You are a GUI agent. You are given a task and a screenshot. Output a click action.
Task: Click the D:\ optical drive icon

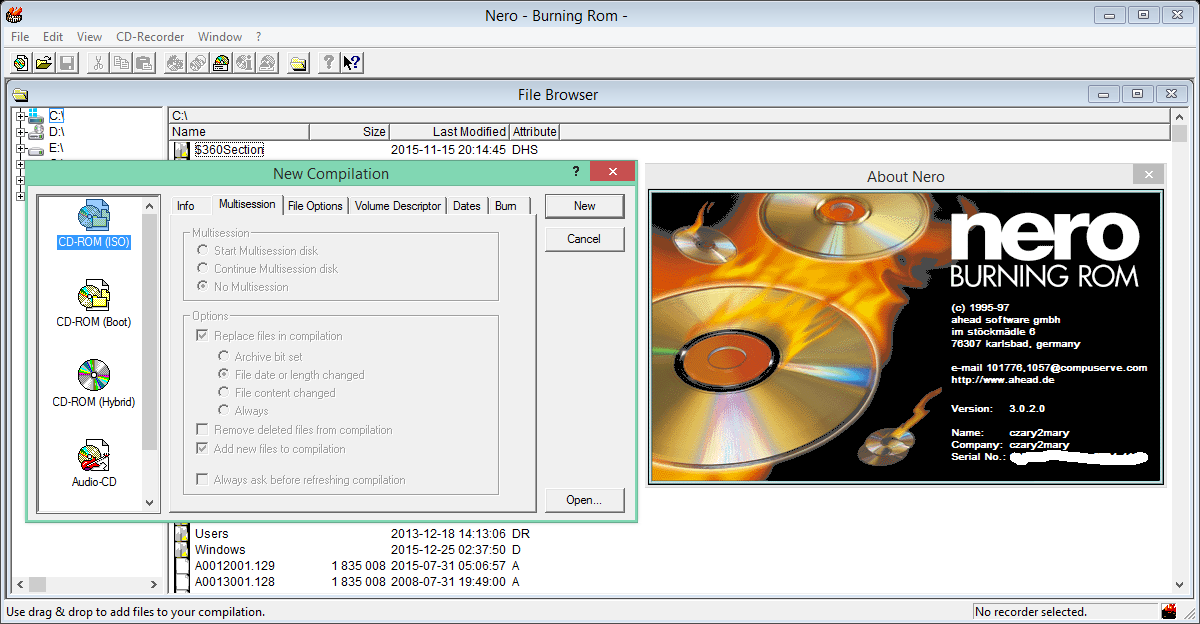pos(35,132)
